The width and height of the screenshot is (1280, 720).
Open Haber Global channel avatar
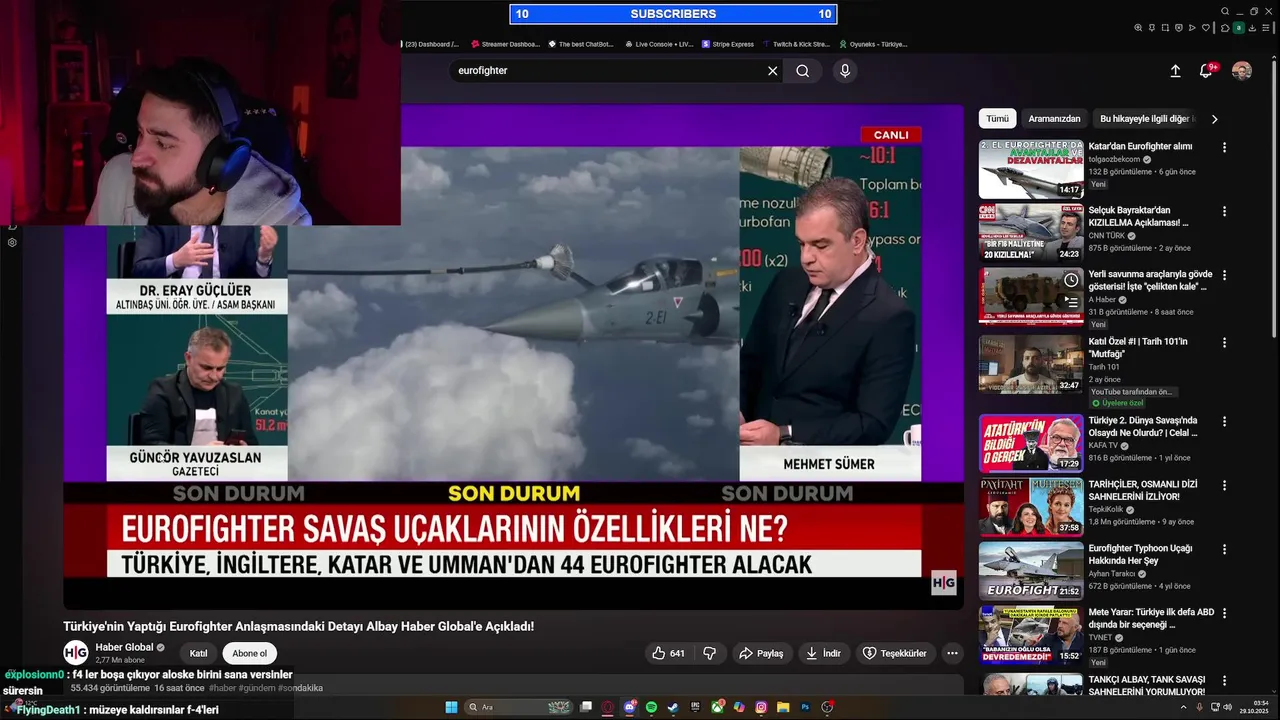[76, 653]
